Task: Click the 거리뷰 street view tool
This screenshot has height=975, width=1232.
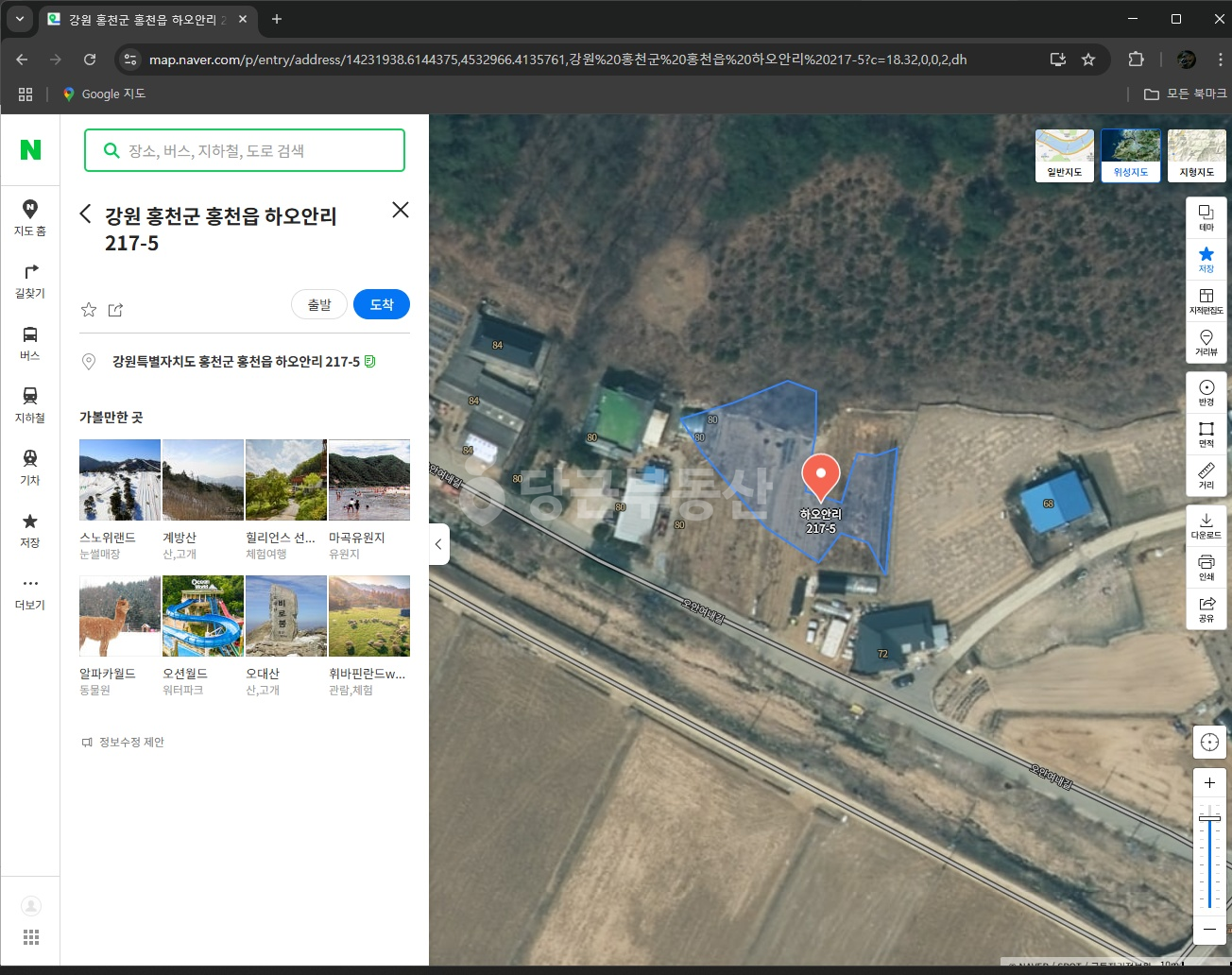Action: [x=1206, y=343]
